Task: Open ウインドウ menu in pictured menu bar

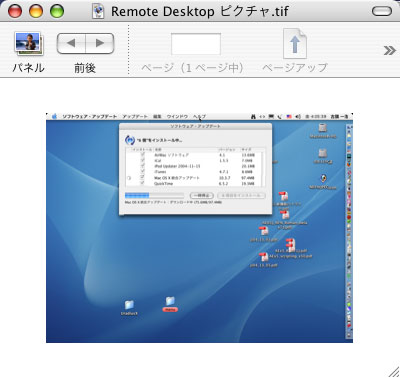Action: click(177, 117)
